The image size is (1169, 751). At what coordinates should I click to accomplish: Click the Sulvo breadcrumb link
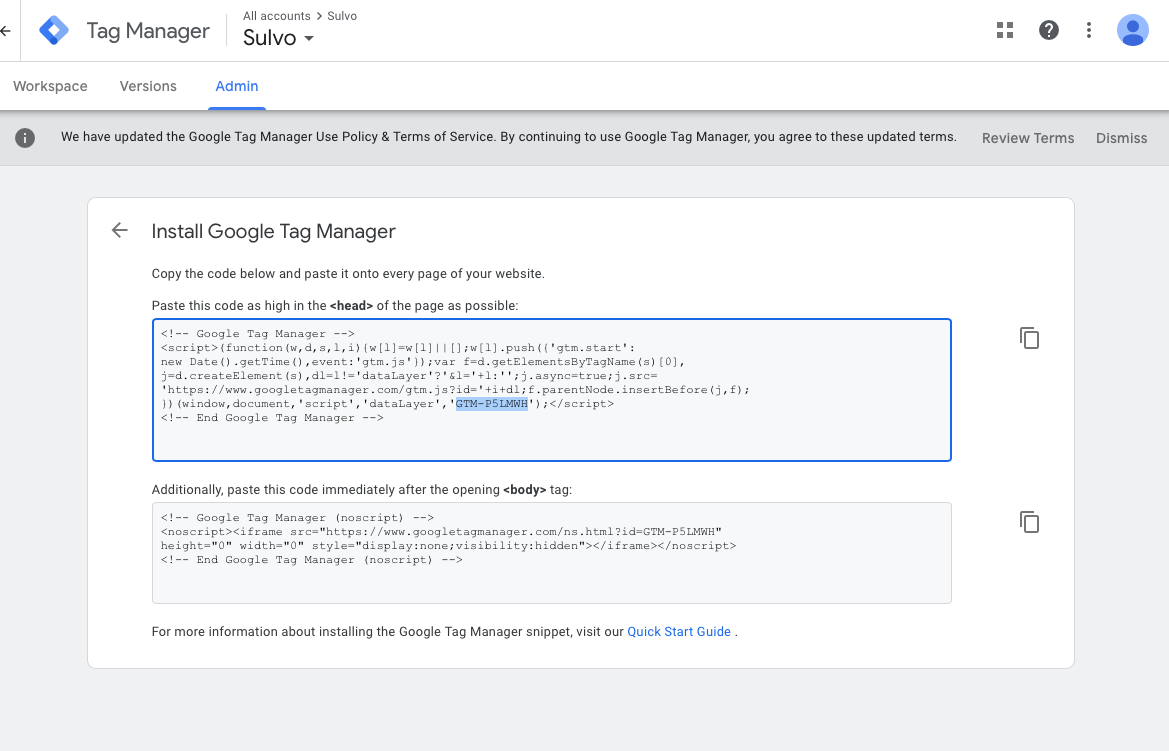point(342,16)
